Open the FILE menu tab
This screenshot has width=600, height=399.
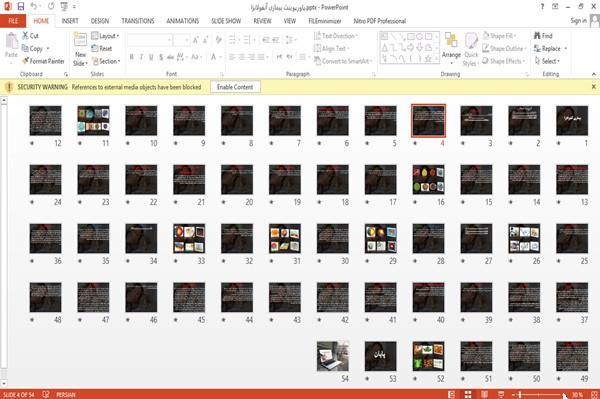(x=13, y=21)
